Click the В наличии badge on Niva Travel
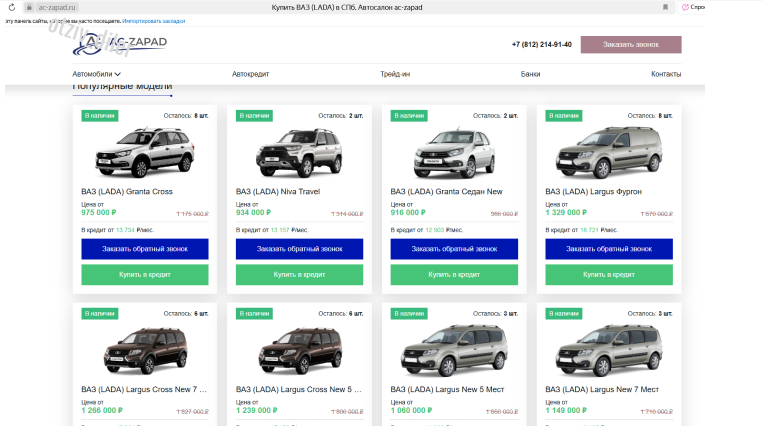 pos(254,116)
